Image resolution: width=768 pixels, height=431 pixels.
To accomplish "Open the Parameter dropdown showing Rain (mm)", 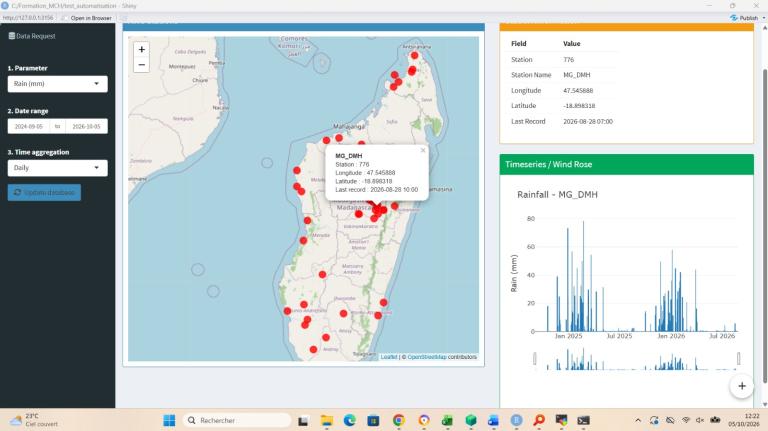I will tap(57, 84).
